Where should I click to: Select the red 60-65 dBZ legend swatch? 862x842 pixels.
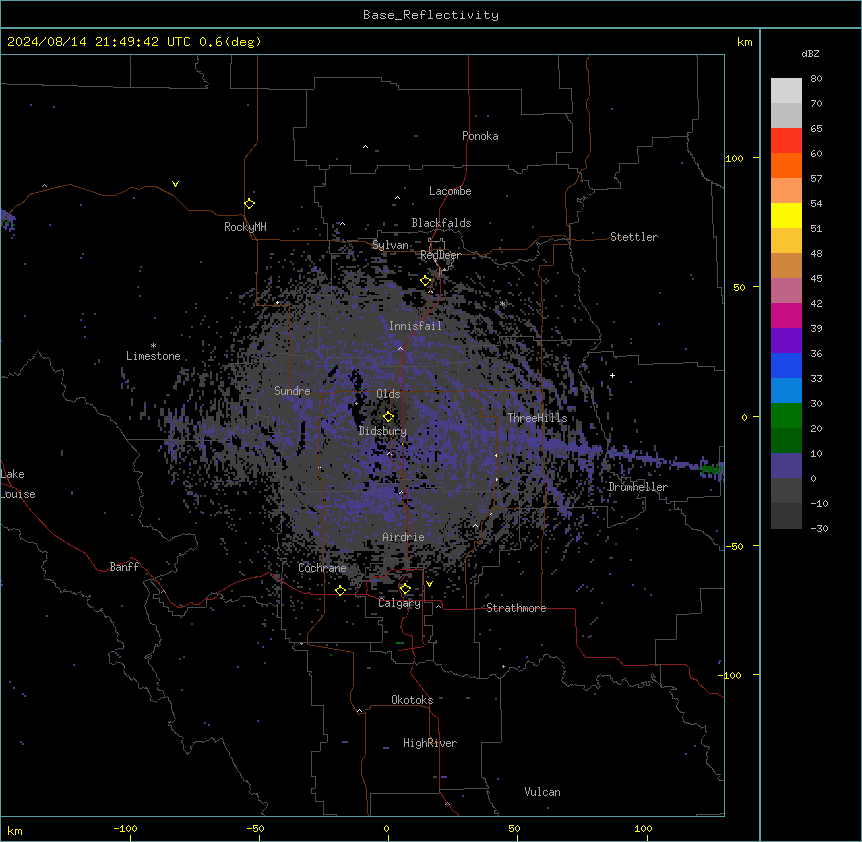[786, 140]
